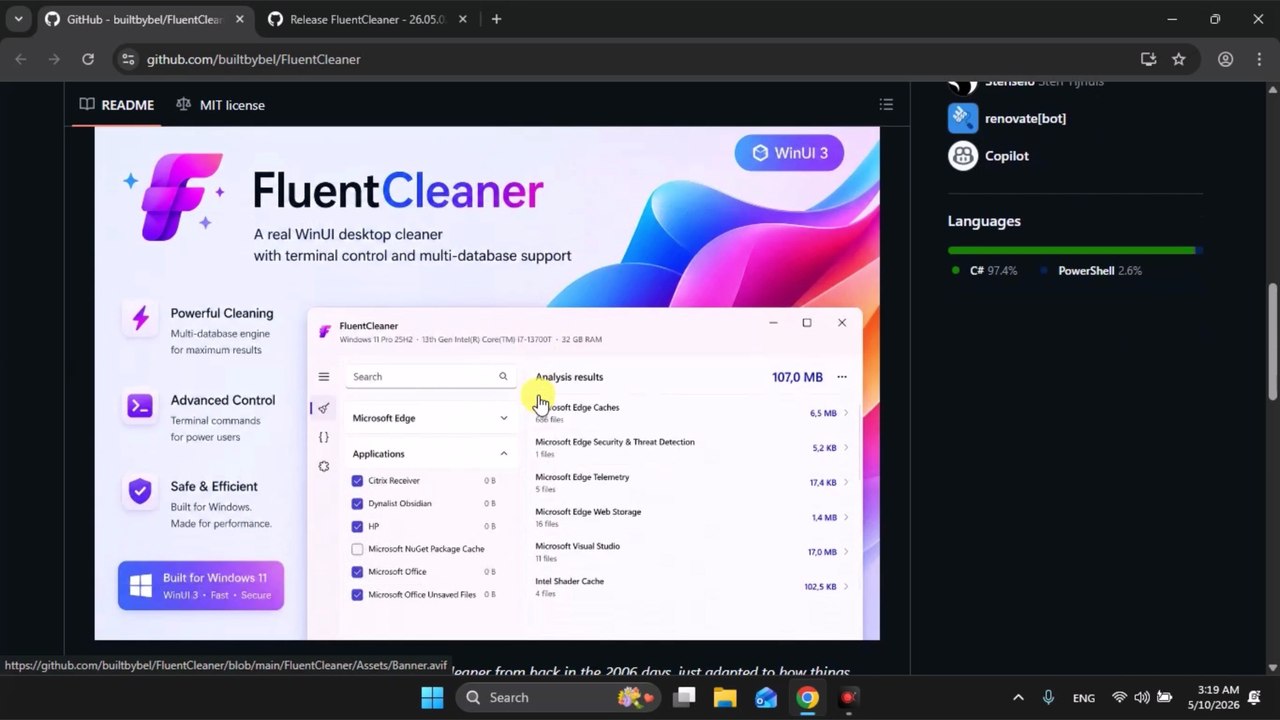Close the Release FluentCleaner browser tab
The height and width of the screenshot is (720, 1280).
(463, 19)
